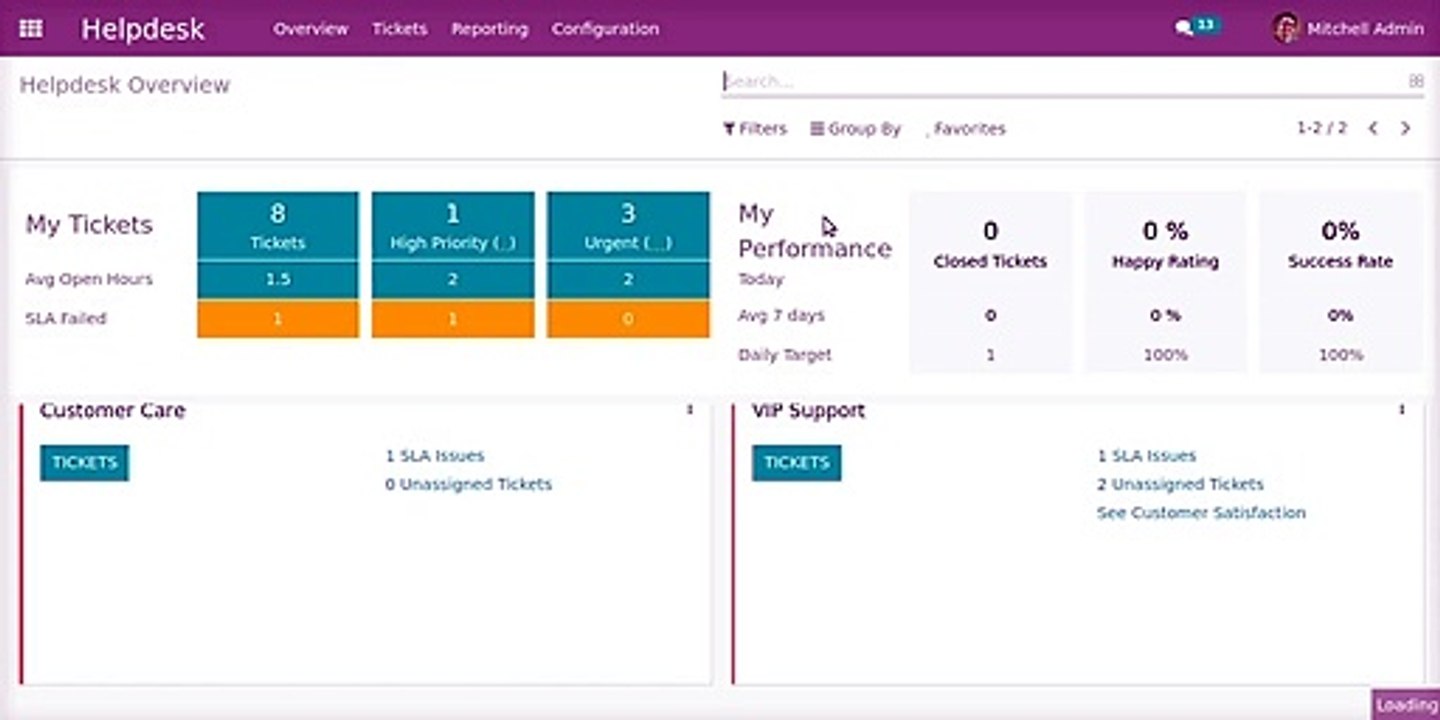1440x720 pixels.
Task: Toggle search options icon in search bar
Action: pyautogui.click(x=1415, y=81)
